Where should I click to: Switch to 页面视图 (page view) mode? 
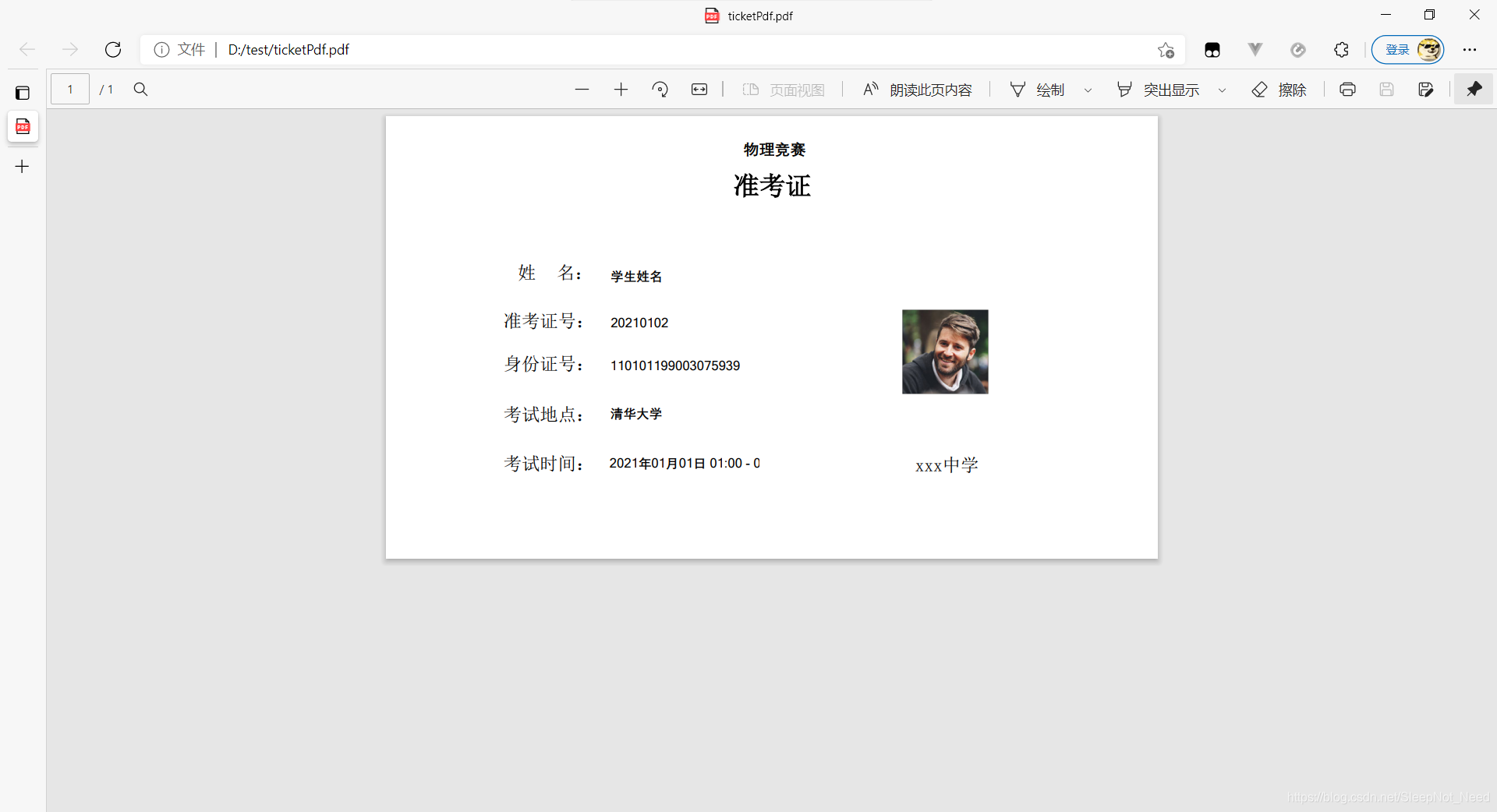(784, 89)
